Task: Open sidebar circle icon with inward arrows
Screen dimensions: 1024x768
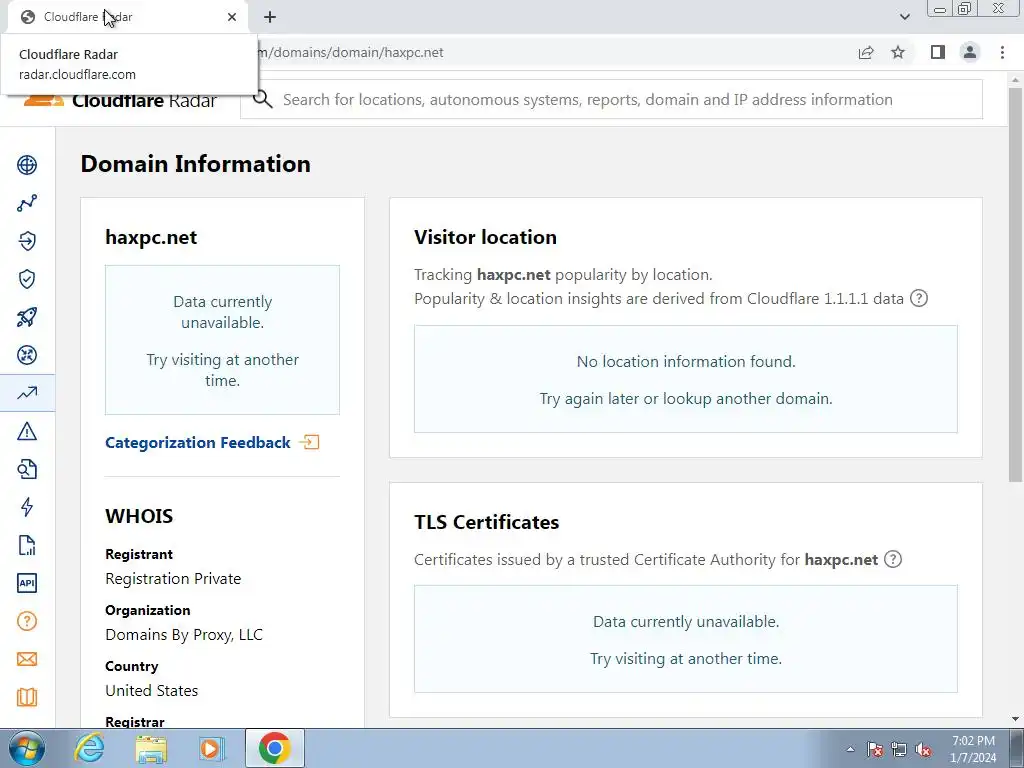Action: [x=27, y=355]
